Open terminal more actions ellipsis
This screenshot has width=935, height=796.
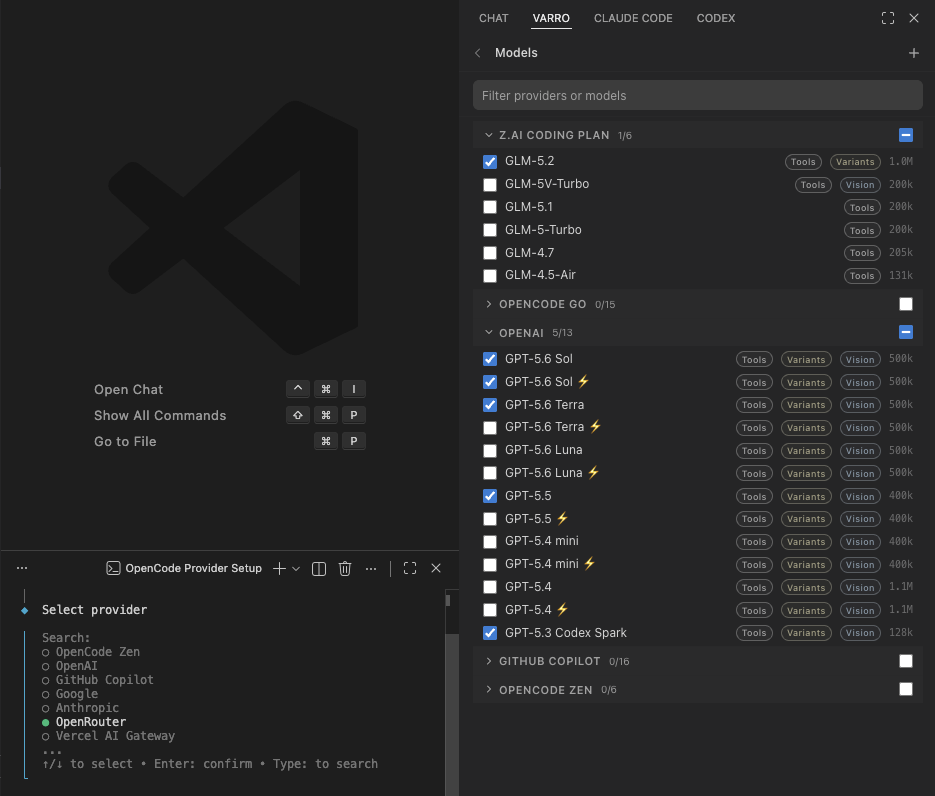[371, 569]
